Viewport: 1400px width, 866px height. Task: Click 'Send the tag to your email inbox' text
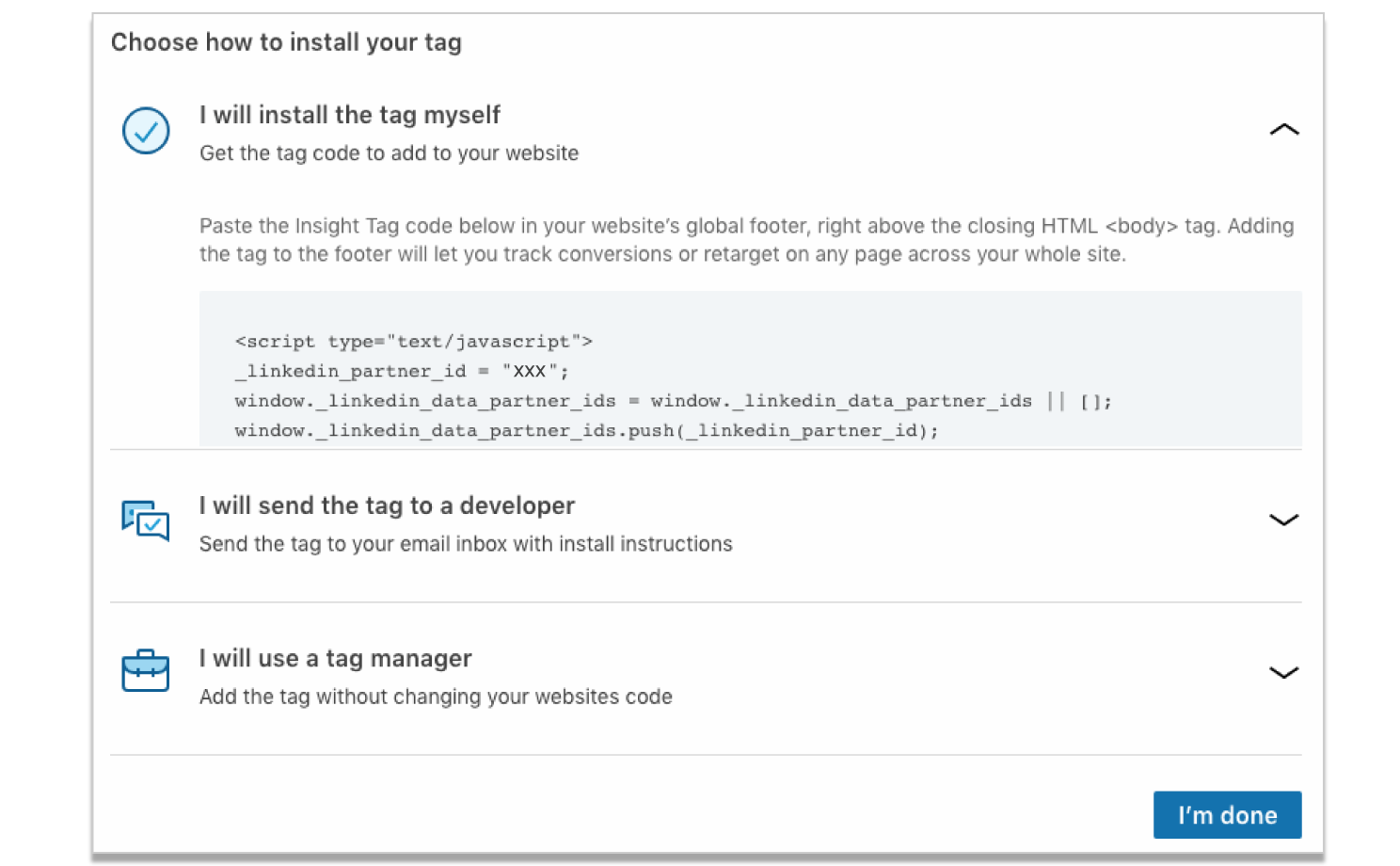[466, 544]
